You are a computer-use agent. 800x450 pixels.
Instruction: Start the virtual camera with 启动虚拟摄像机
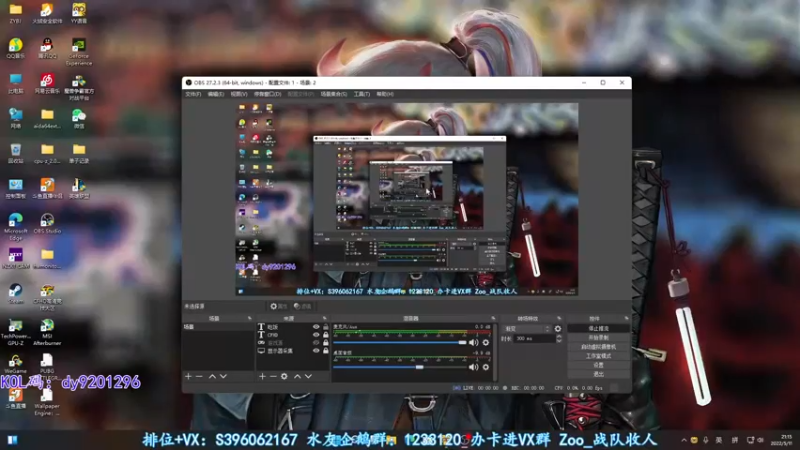[598, 347]
